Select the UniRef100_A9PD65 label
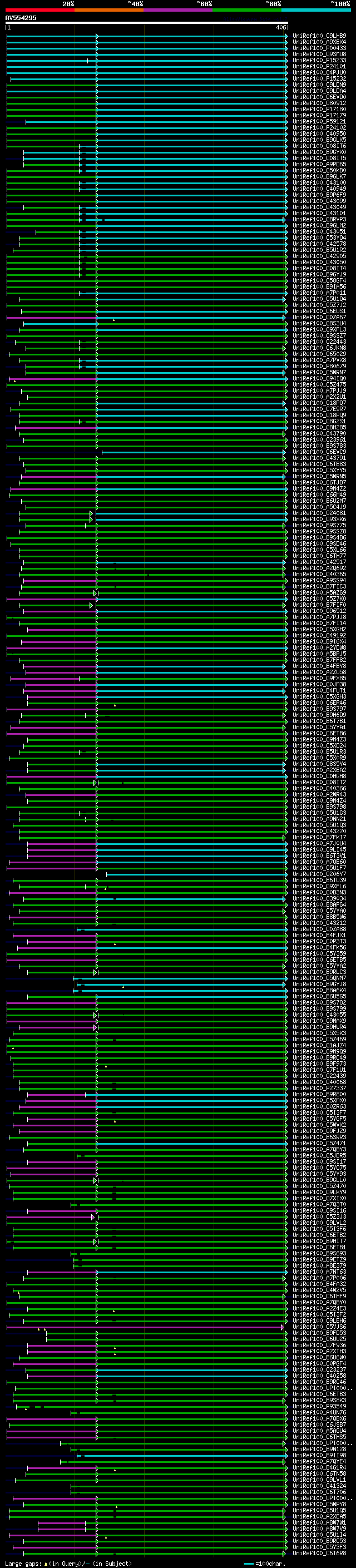The width and height of the screenshot is (356, 1568). point(319,164)
